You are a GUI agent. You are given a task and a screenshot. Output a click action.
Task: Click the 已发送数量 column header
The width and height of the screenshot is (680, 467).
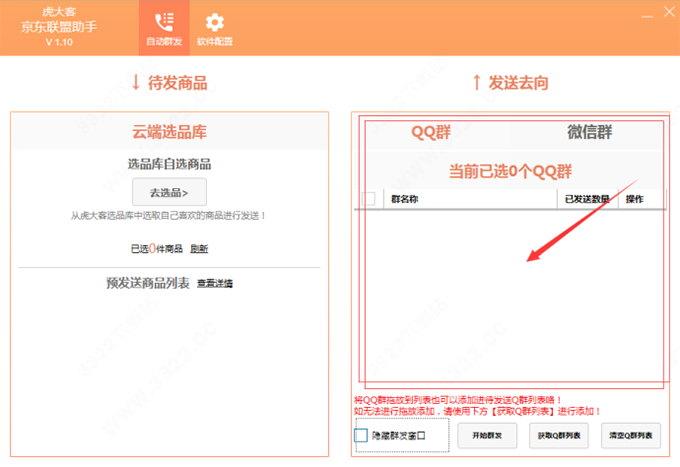587,199
